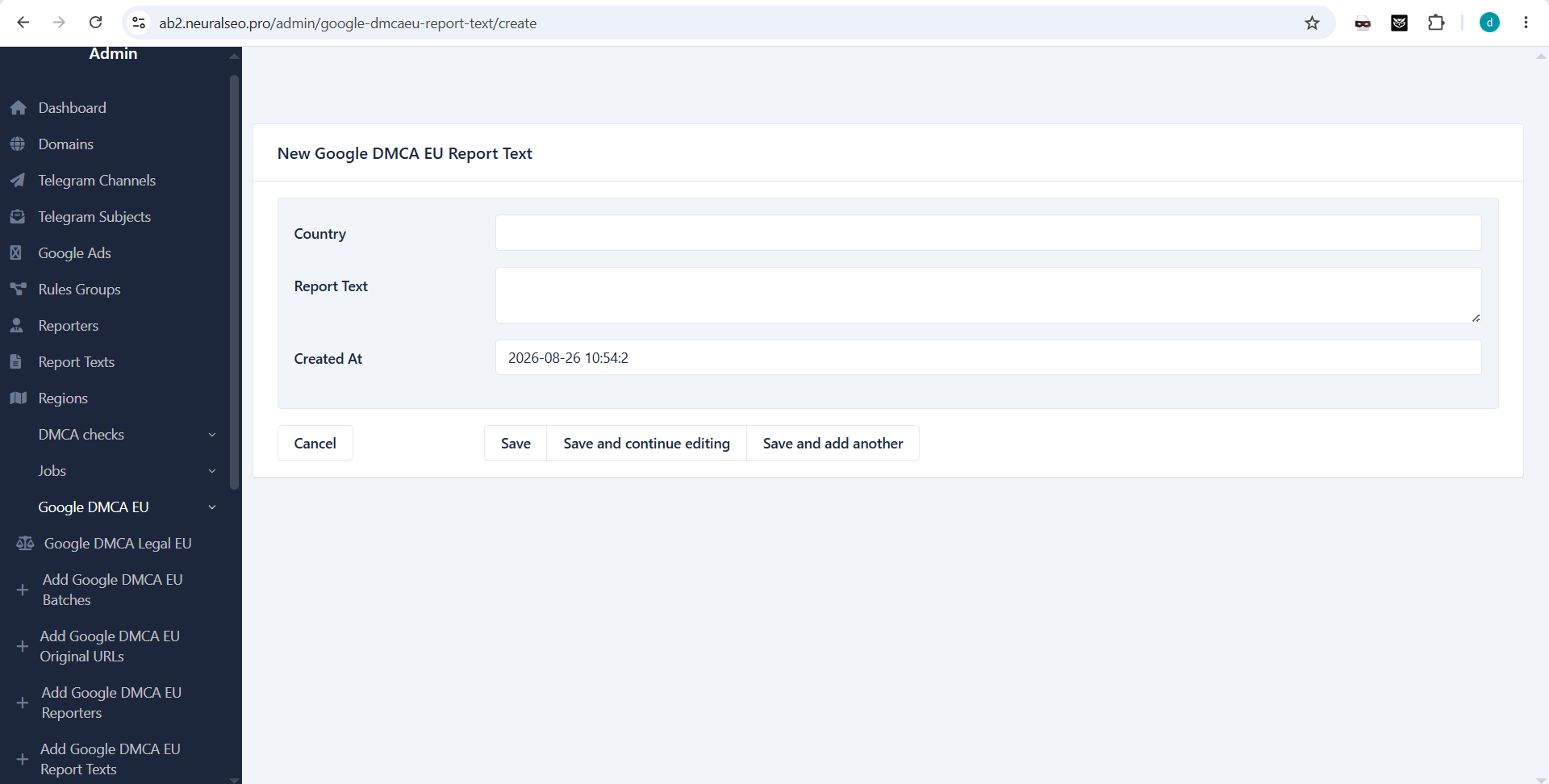Click the Rules Groups icon
The width and height of the screenshot is (1549, 784).
18,289
